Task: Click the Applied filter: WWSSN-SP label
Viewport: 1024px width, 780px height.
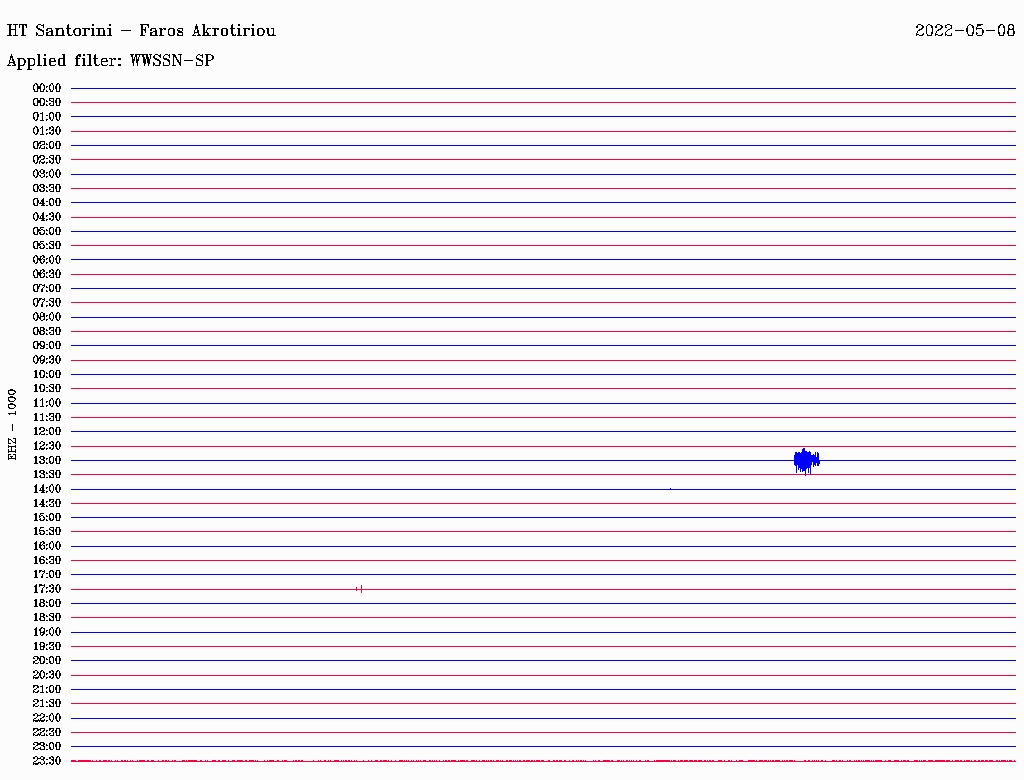Action: point(110,61)
